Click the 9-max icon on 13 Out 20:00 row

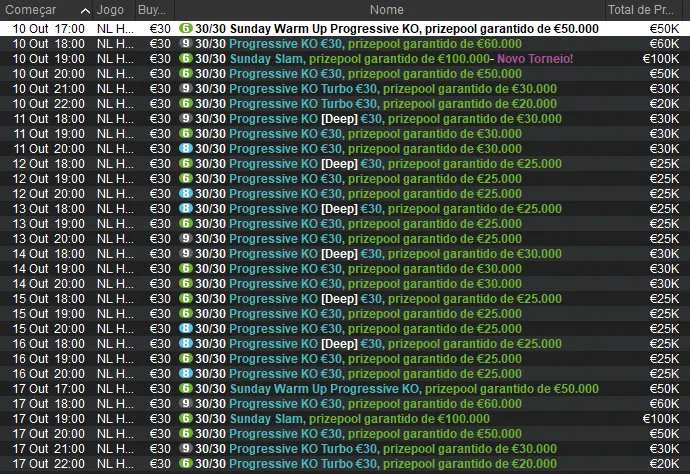pos(186,238)
